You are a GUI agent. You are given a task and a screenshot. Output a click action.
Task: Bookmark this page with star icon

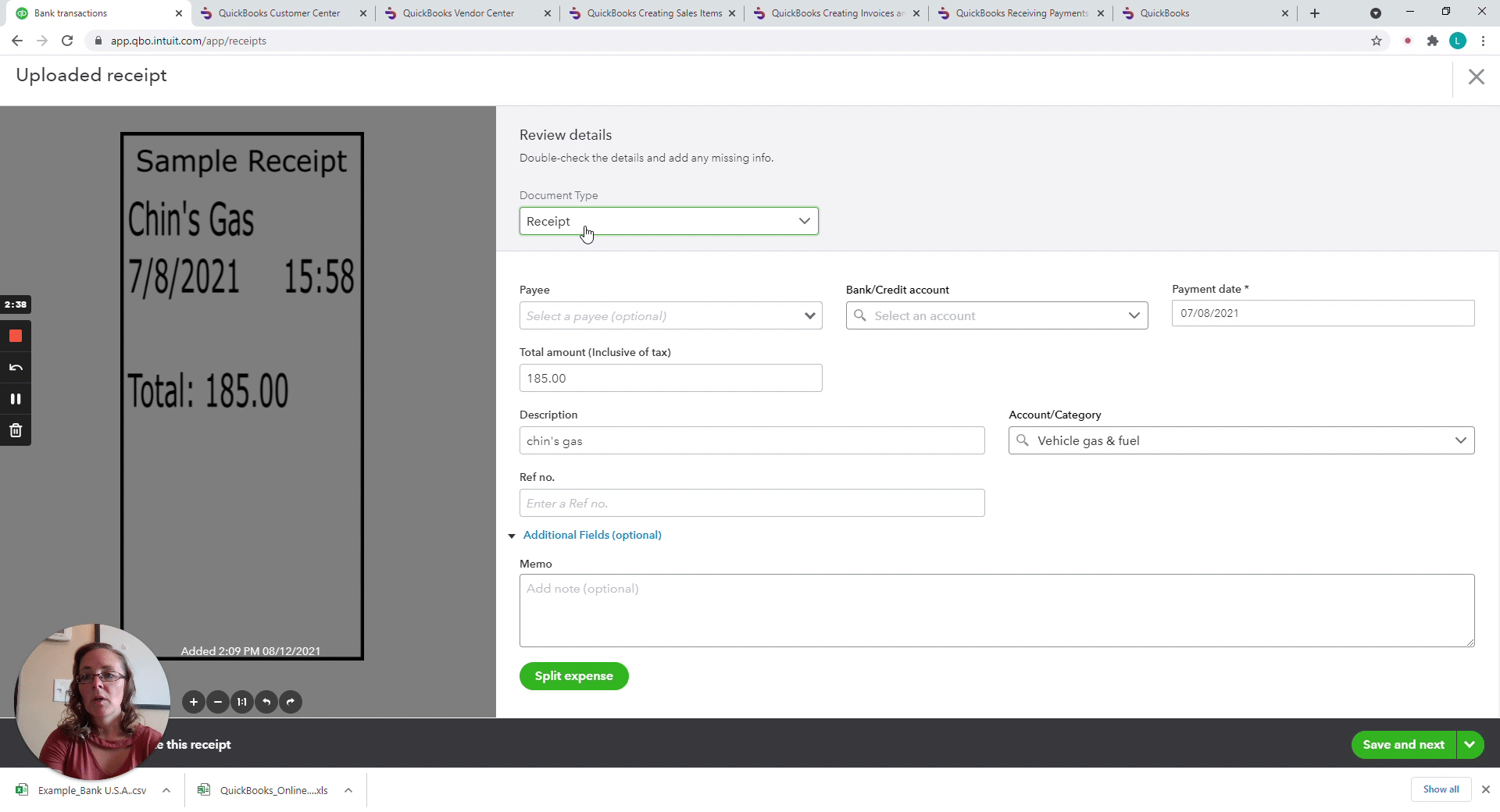coord(1377,41)
